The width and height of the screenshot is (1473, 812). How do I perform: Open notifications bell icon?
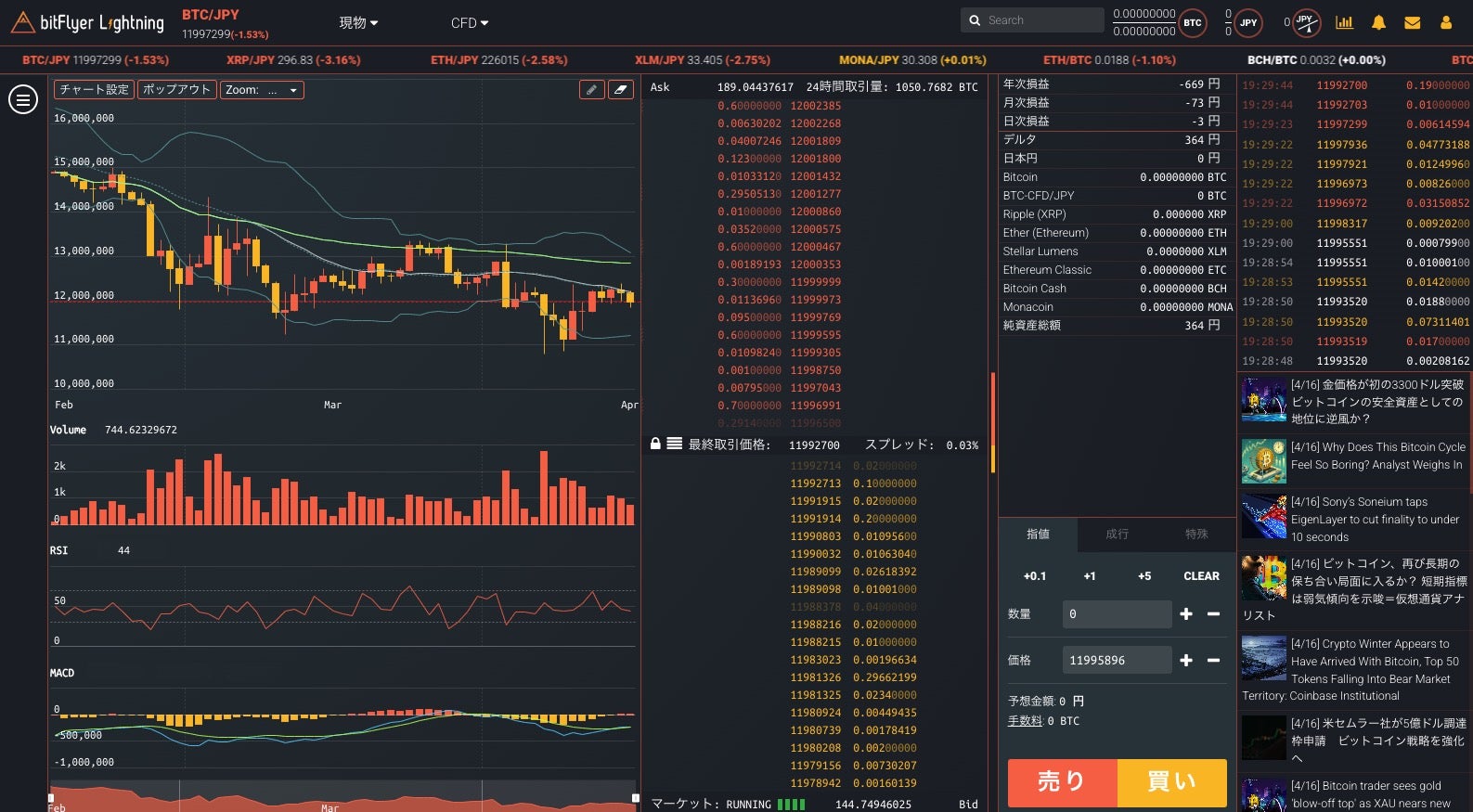[1378, 22]
